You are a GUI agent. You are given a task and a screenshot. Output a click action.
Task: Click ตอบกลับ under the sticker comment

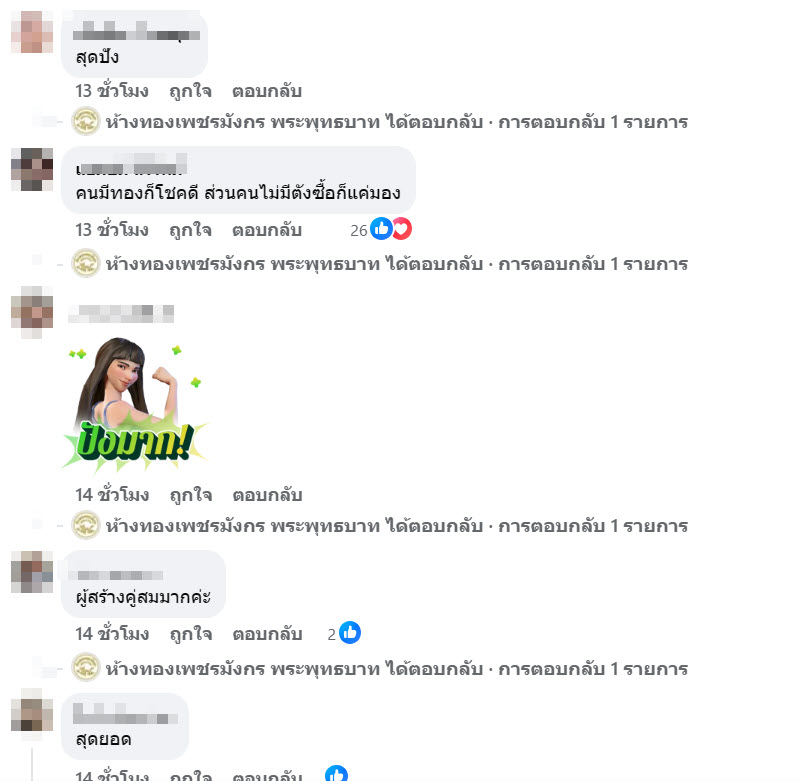(x=267, y=495)
